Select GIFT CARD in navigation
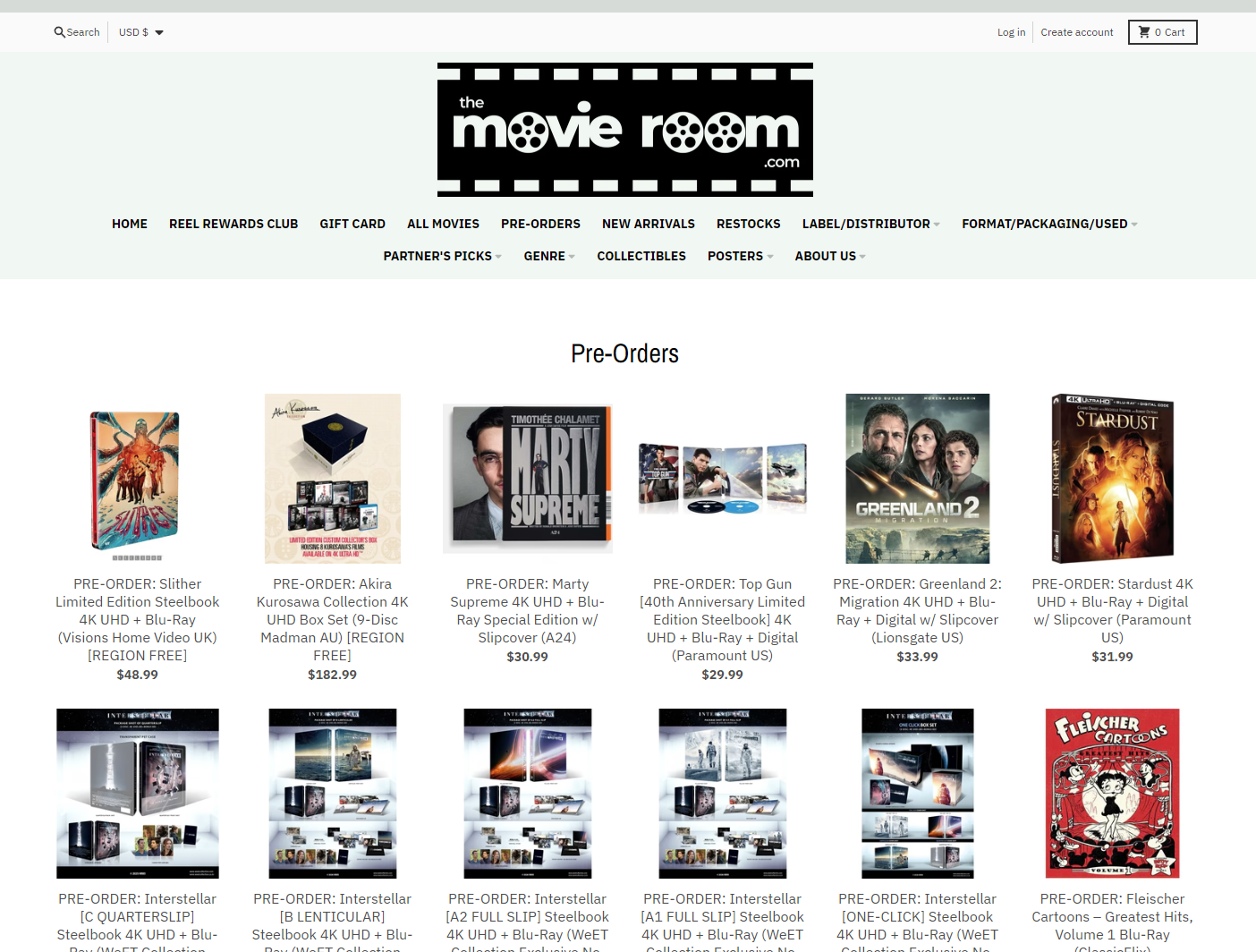Screen dimensions: 1256x952 pyautogui.click(x=352, y=224)
